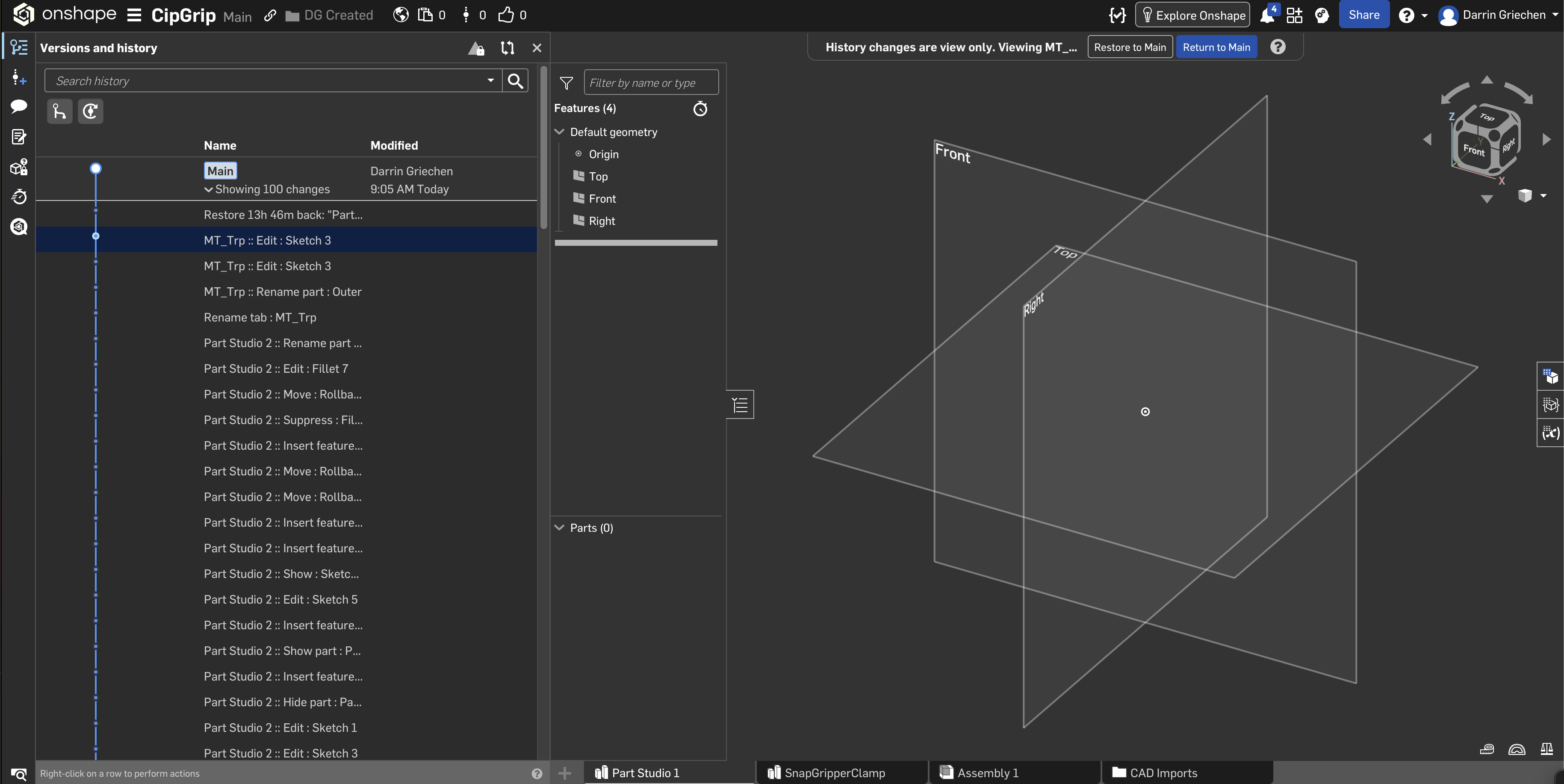Collapse the Parts (0) section
This screenshot has height=784, width=1564.
click(559, 528)
